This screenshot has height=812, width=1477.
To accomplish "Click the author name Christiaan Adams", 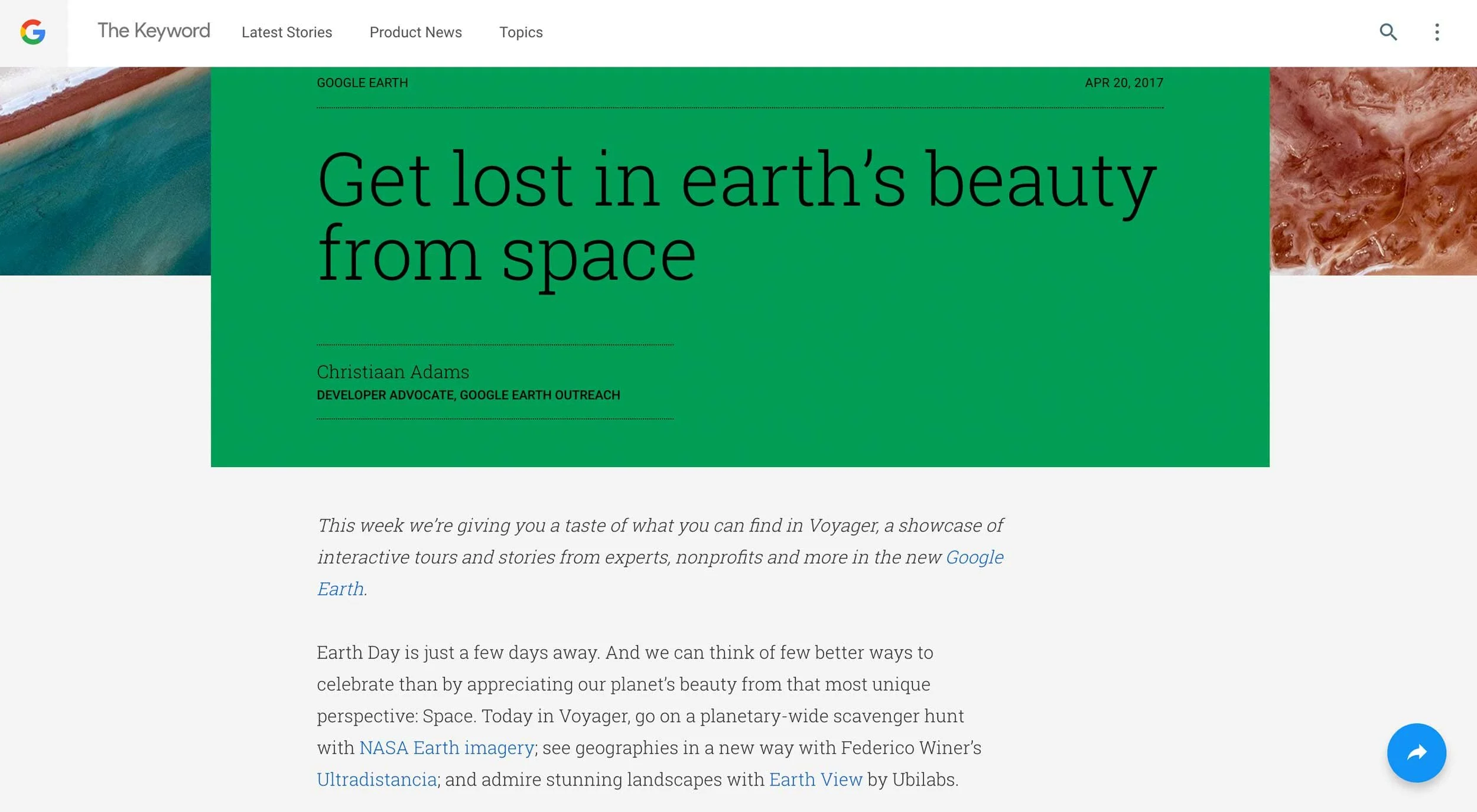I will coord(393,372).
